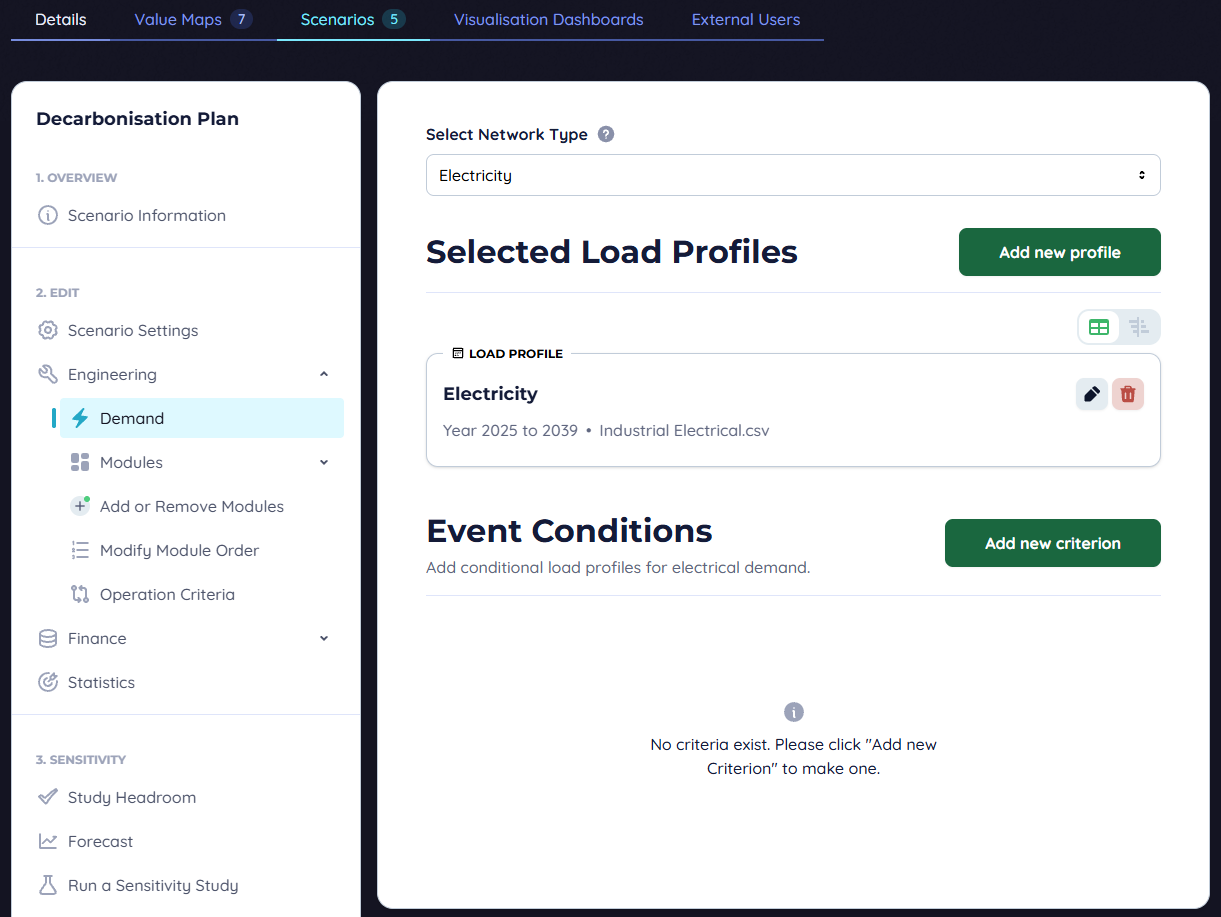The height and width of the screenshot is (917, 1221).
Task: Select the Finance database icon
Action: tap(47, 638)
